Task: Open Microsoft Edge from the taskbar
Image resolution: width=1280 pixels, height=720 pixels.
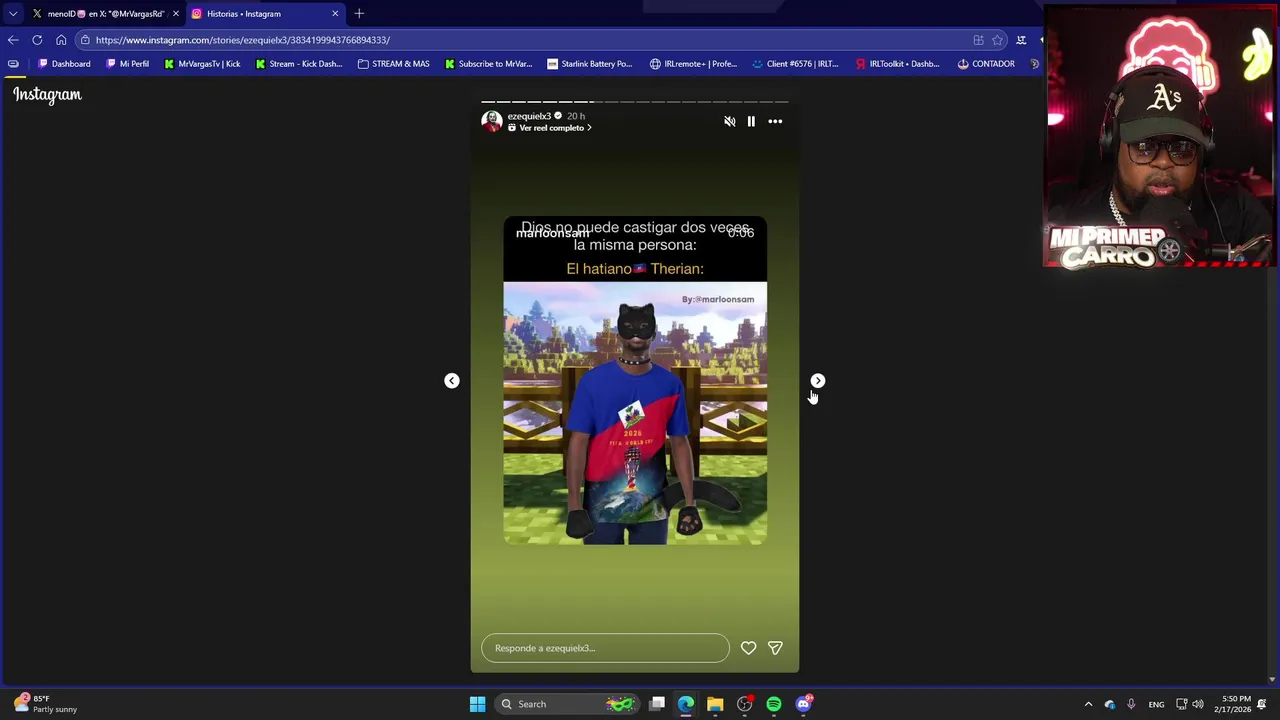Action: 686,704
